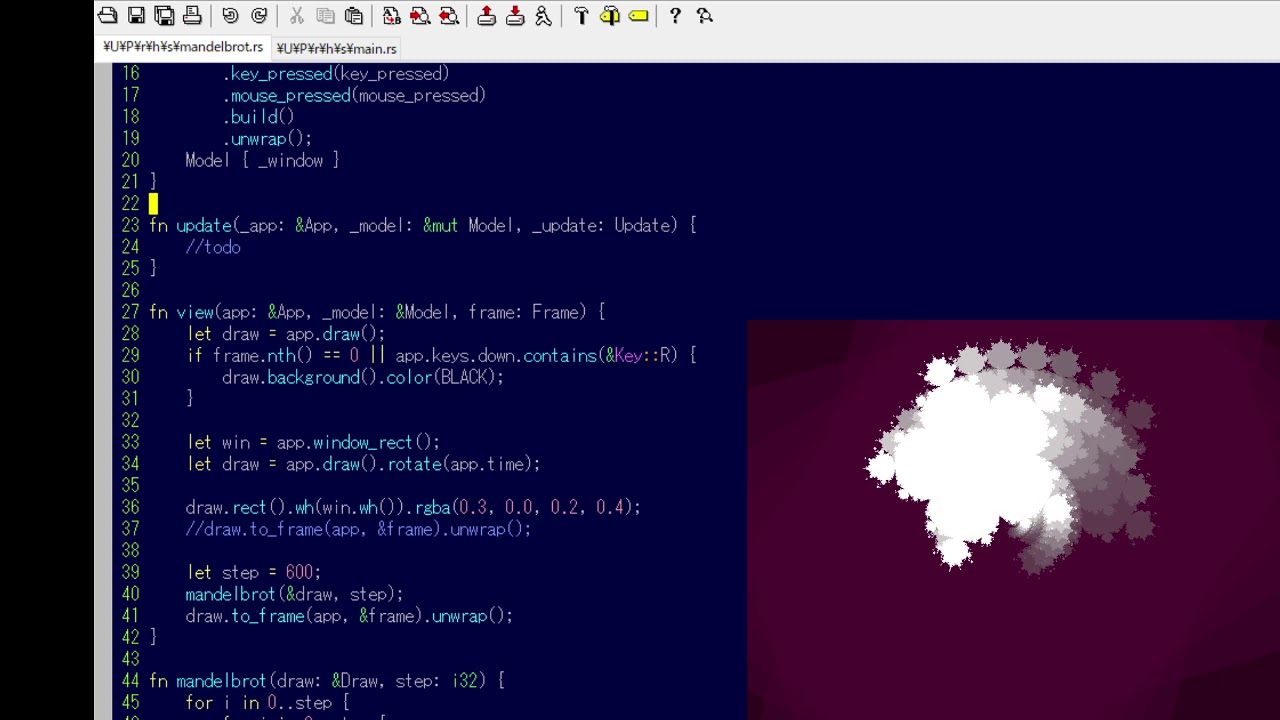Click the search forward magnifier icon

420,16
